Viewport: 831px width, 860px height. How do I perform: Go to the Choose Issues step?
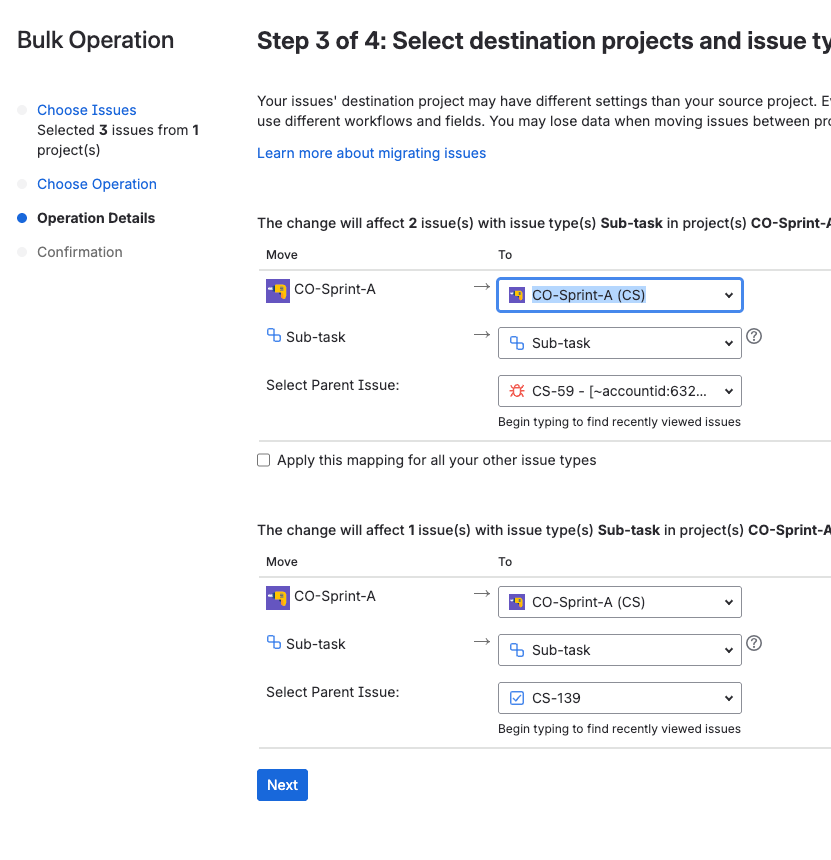click(87, 110)
